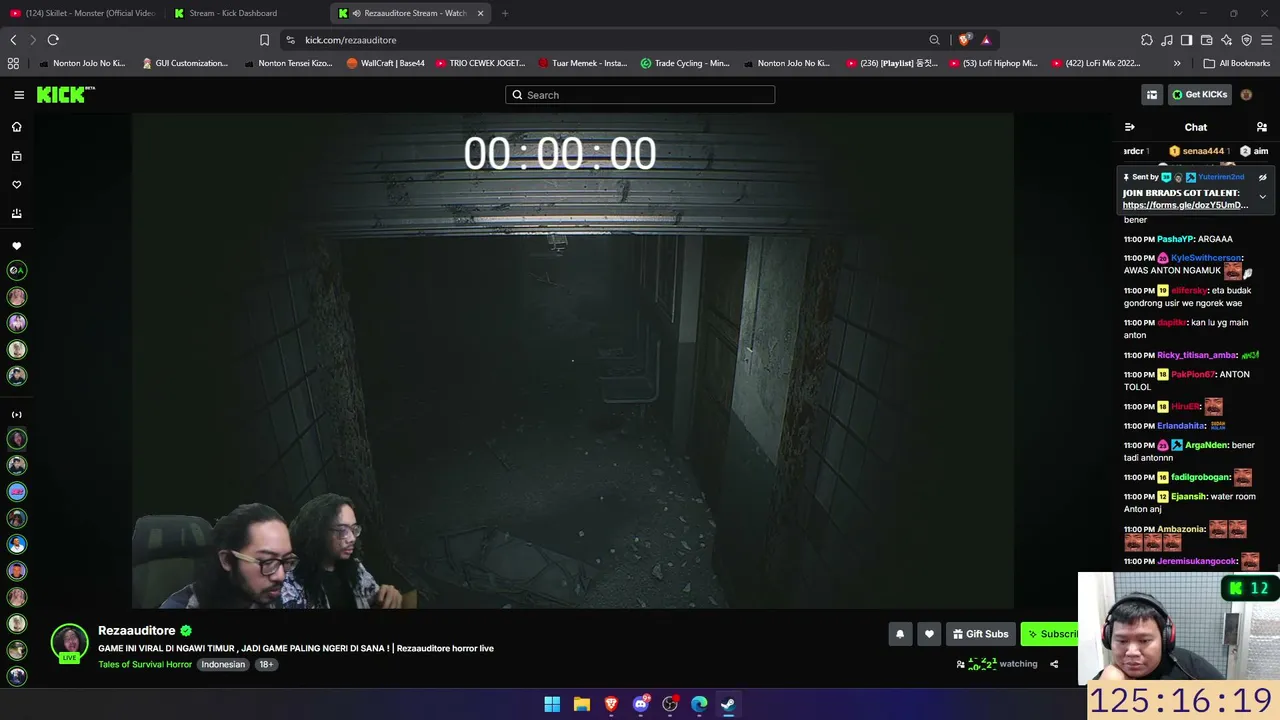1280x720 pixels.
Task: Open the GUI Customization bookmark
Action: (185, 63)
